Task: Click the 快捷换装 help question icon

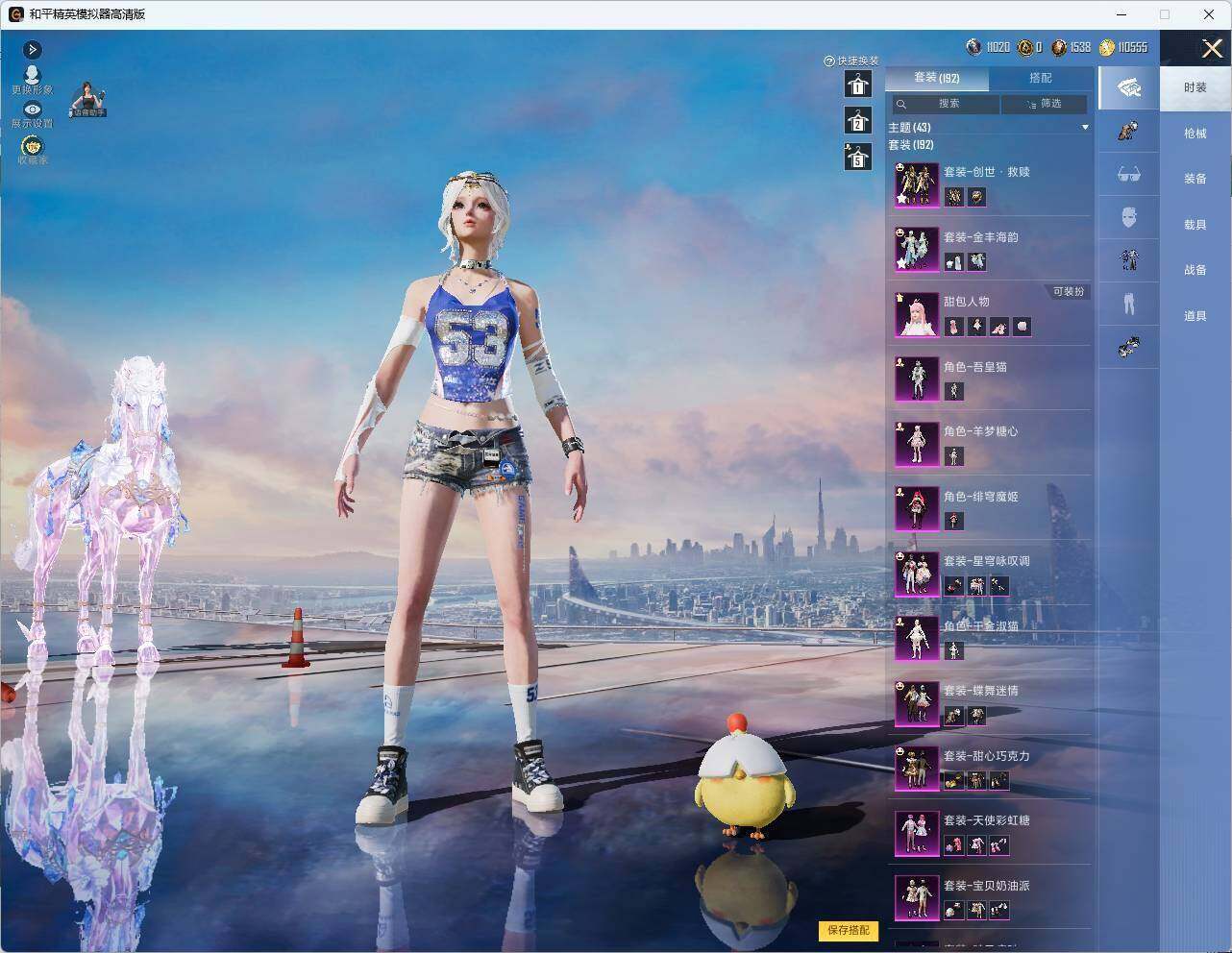Action: [x=829, y=61]
